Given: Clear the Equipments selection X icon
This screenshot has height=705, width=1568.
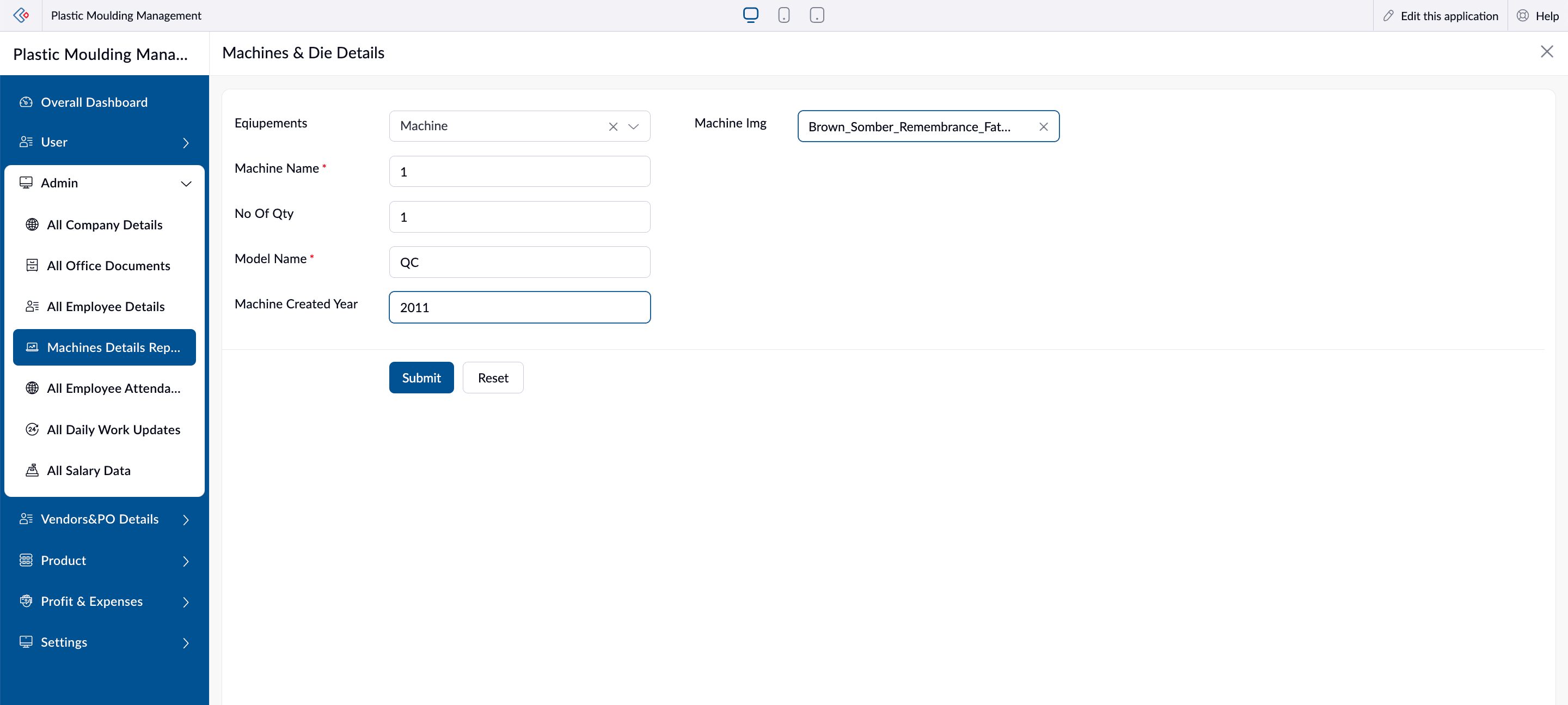Looking at the screenshot, I should tap(613, 127).
